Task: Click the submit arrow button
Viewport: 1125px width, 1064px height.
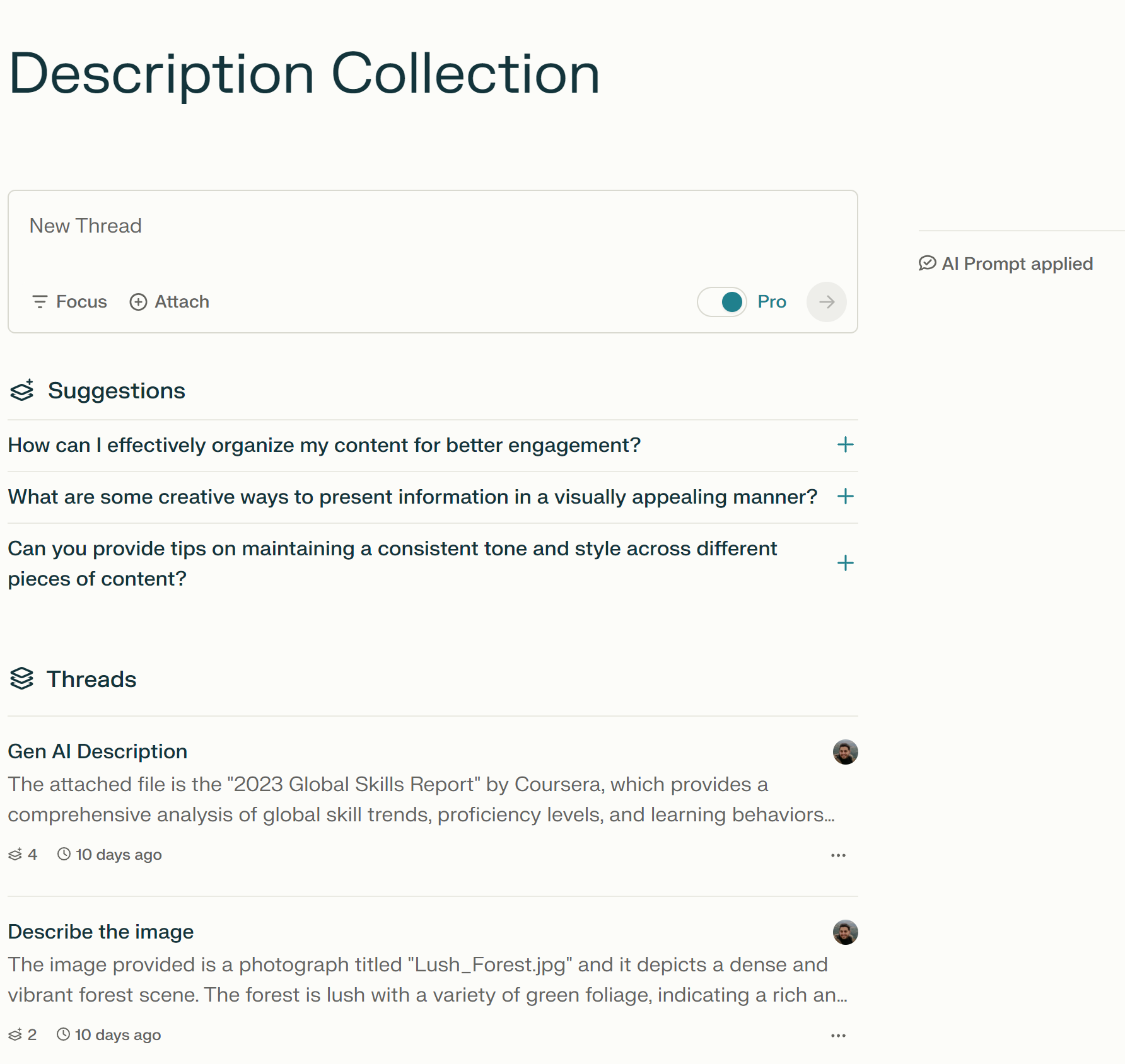Action: point(826,302)
